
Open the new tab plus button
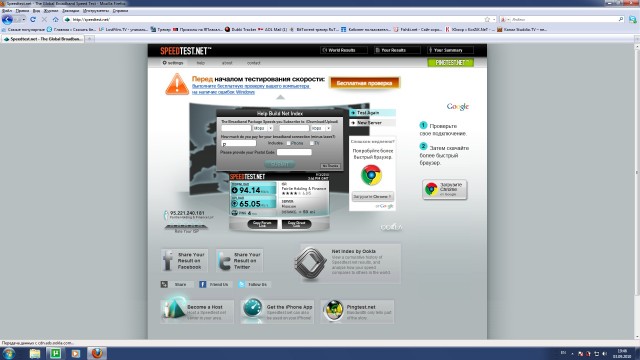(x=90, y=39)
